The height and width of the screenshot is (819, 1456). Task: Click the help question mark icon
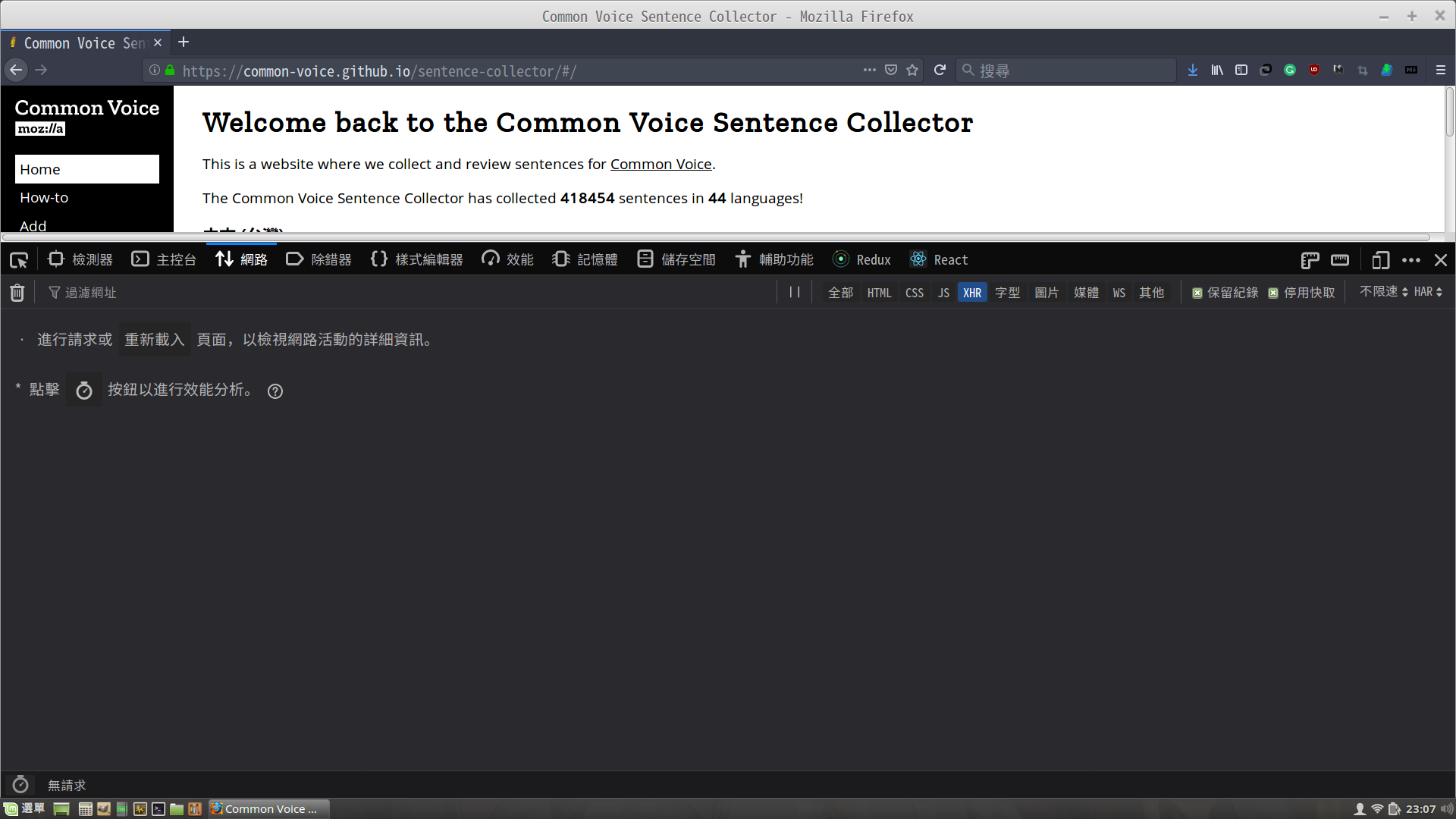(x=275, y=391)
